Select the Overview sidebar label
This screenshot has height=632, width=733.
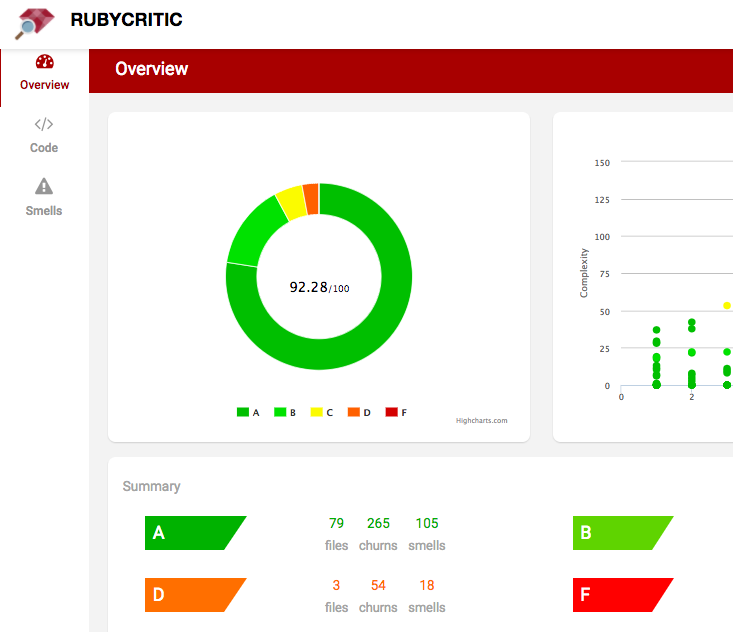[44, 85]
